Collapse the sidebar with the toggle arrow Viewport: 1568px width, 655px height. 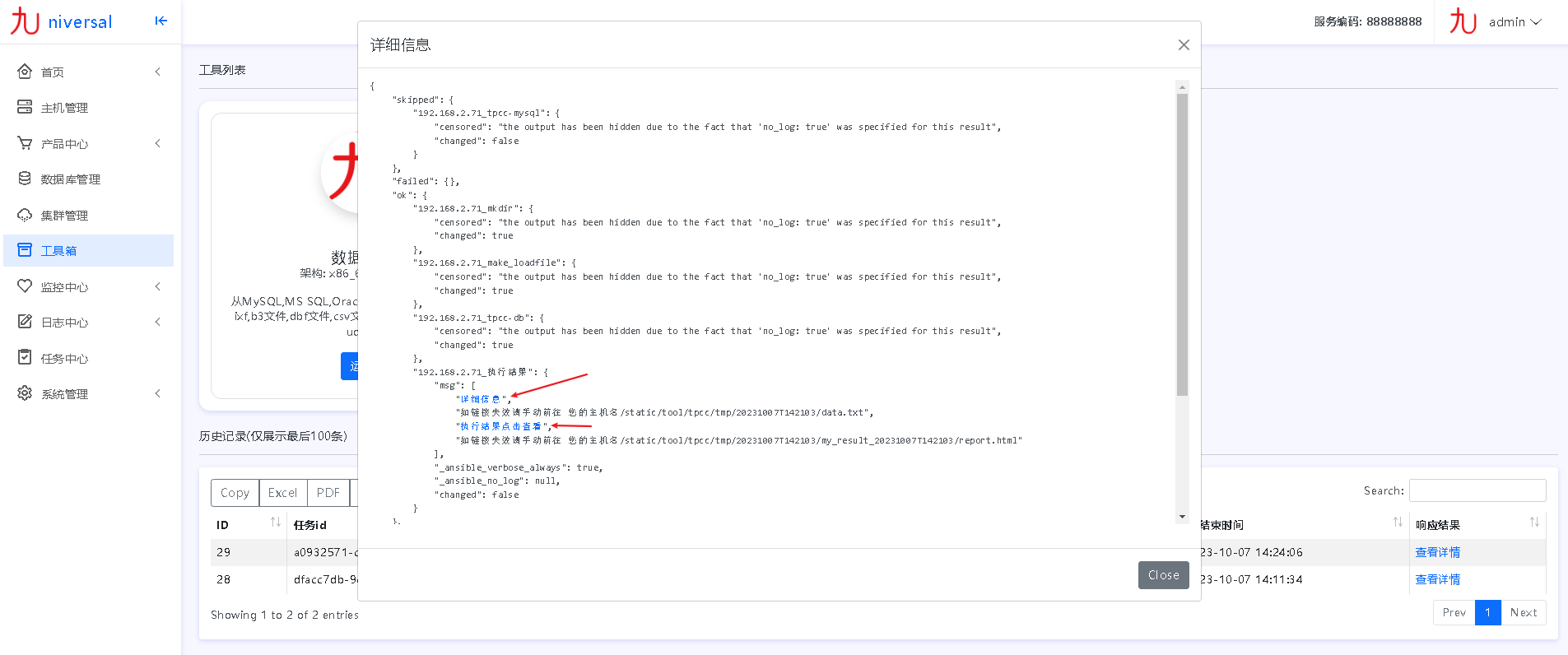tap(161, 21)
